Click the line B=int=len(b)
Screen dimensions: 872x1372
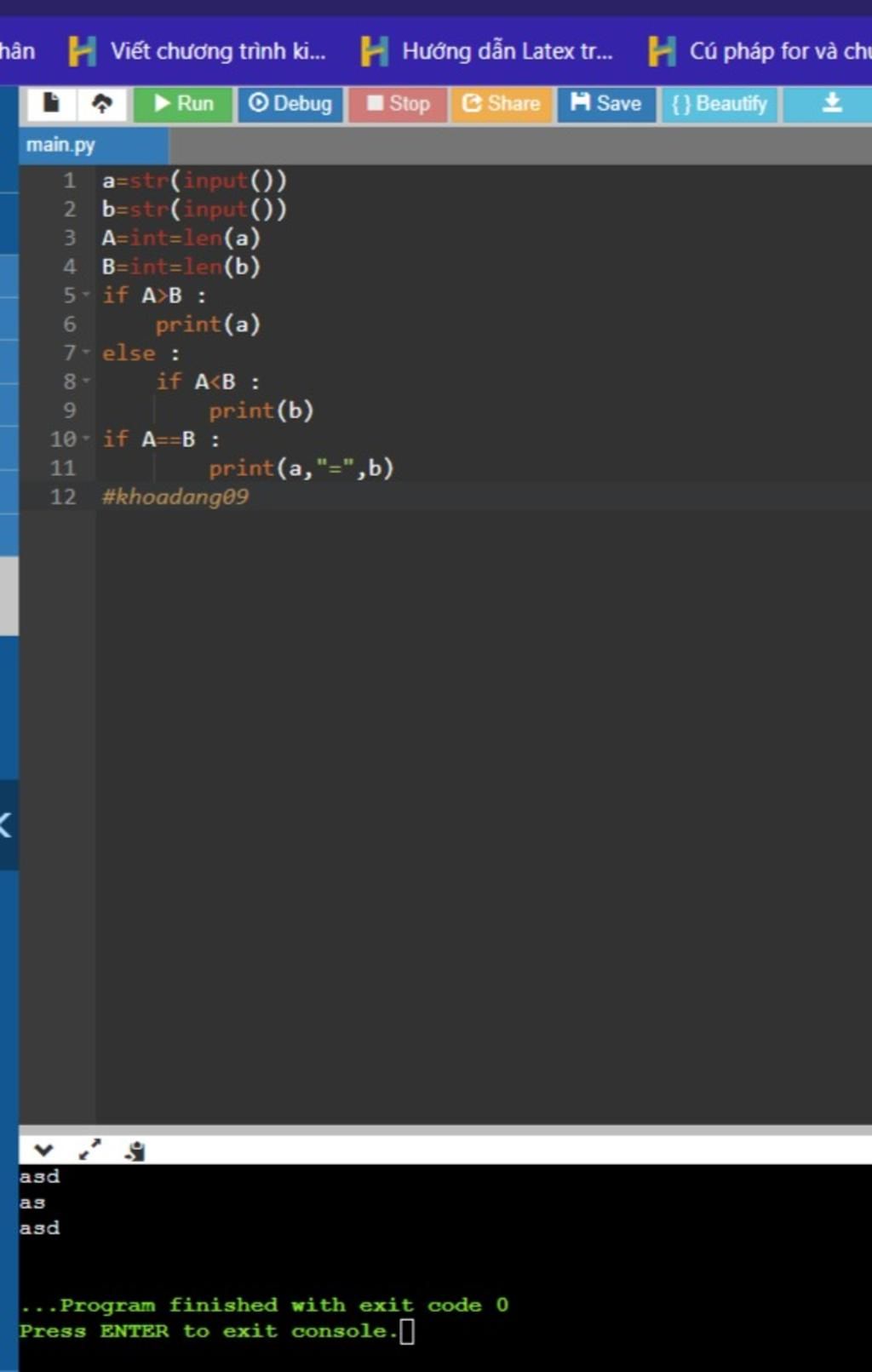click(181, 267)
